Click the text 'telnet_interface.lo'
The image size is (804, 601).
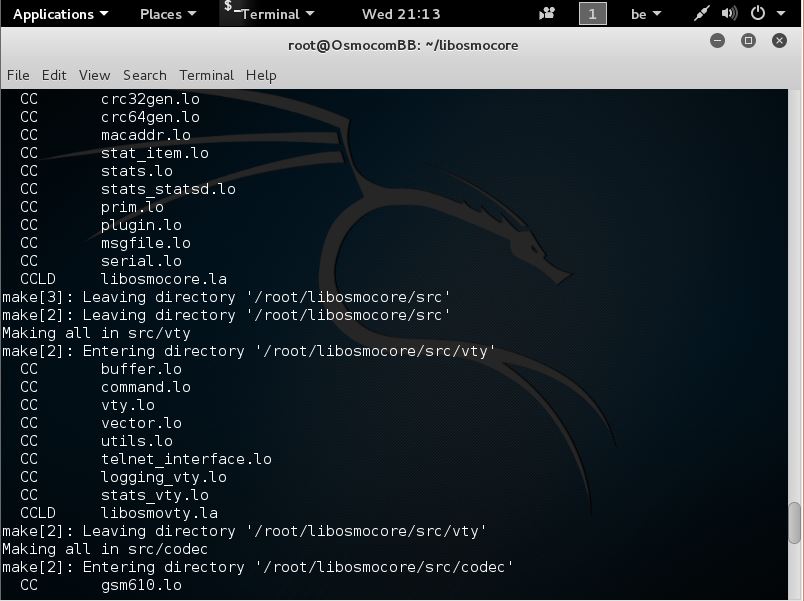coord(186,459)
